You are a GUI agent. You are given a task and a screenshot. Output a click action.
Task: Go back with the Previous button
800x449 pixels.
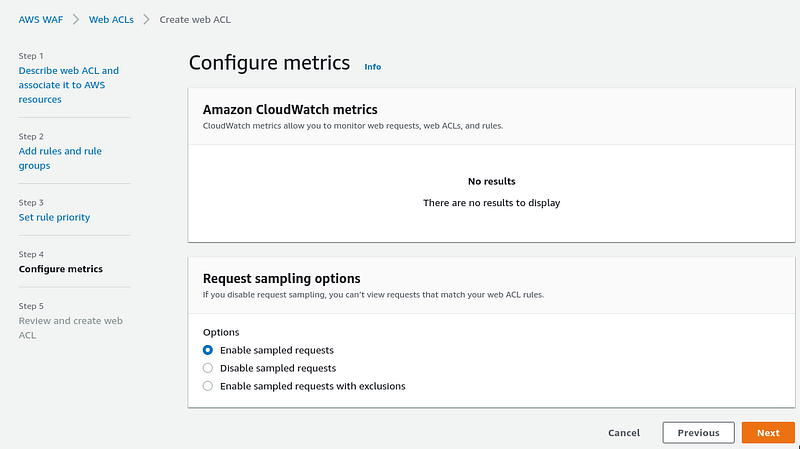coord(698,433)
